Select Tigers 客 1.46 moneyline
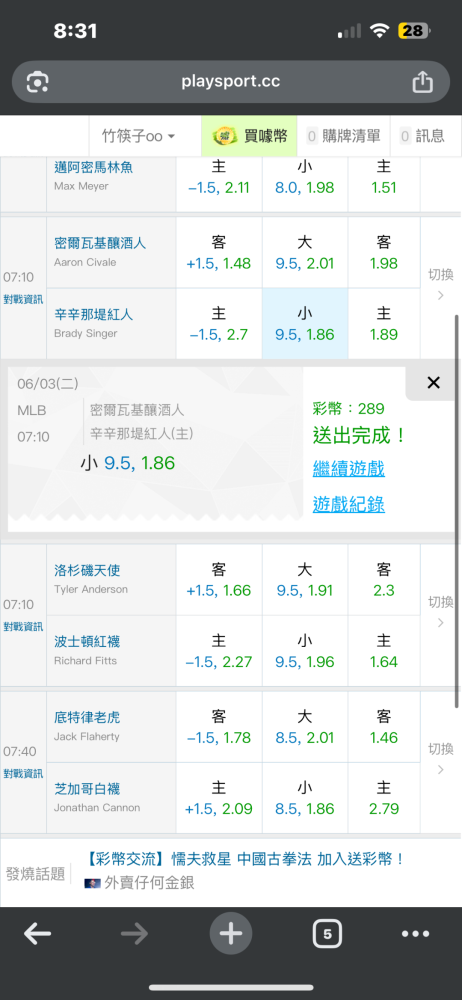Viewport: 462px width, 1000px height. click(x=384, y=727)
